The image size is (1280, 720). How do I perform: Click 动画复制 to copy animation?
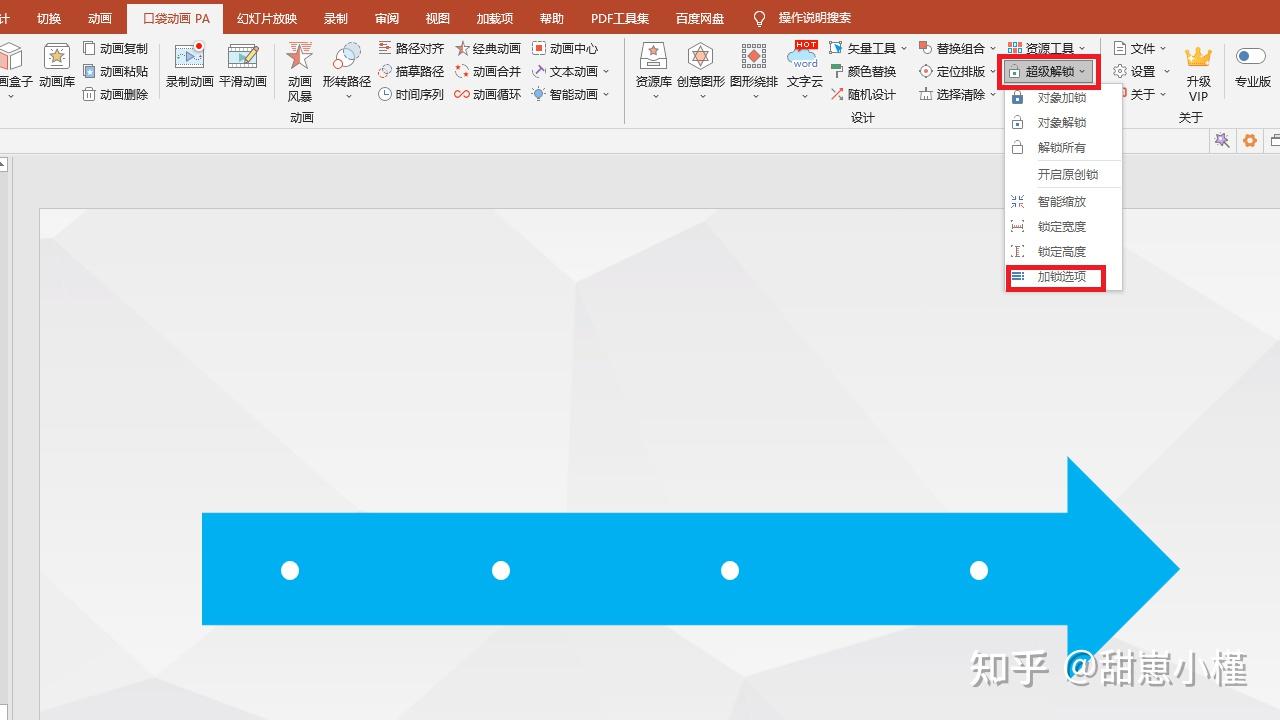click(x=115, y=48)
